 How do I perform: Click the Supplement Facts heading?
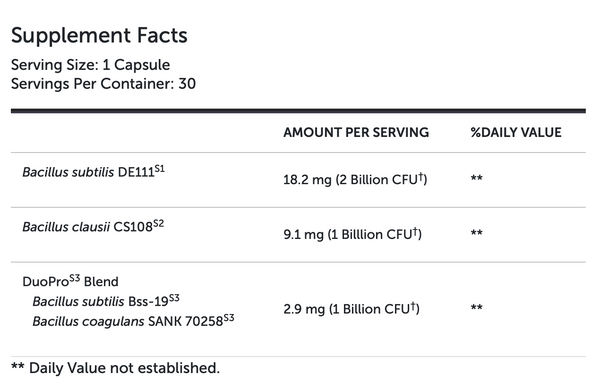[99, 36]
